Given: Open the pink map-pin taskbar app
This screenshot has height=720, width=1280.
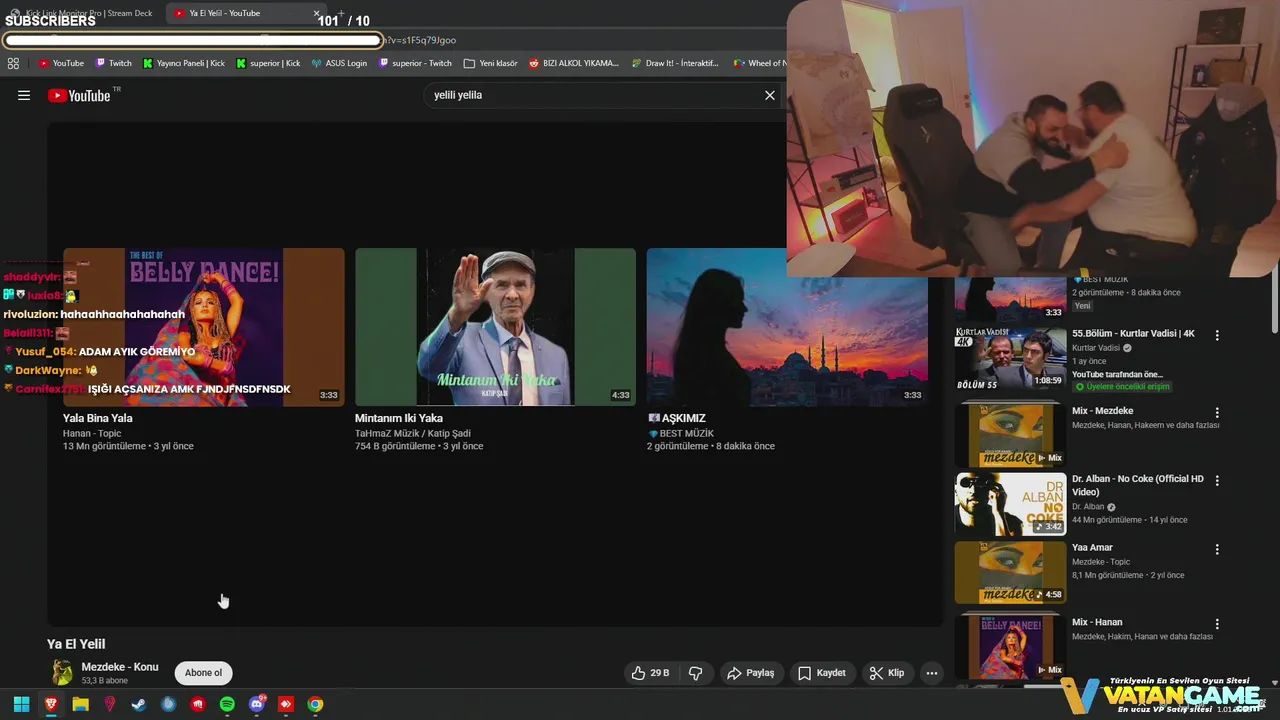Looking at the screenshot, I should pyautogui.click(x=110, y=704).
